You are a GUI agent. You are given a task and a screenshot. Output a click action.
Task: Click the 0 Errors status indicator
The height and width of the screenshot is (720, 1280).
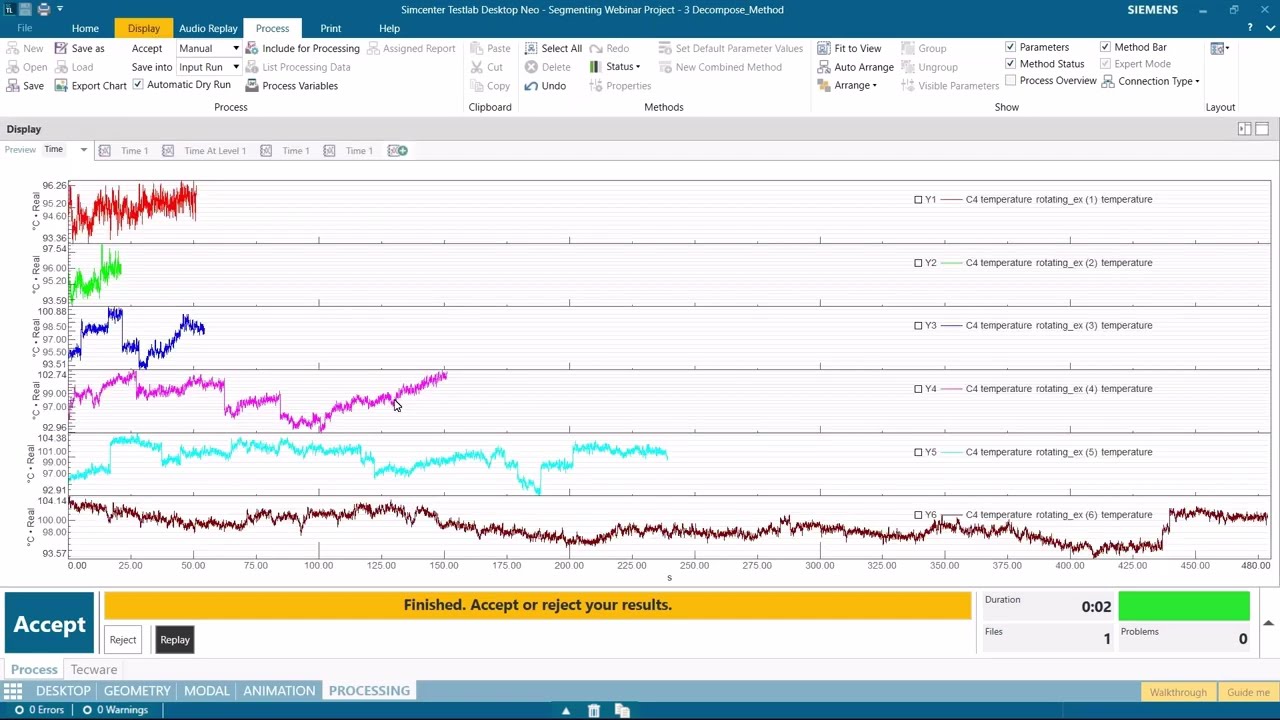[39, 710]
